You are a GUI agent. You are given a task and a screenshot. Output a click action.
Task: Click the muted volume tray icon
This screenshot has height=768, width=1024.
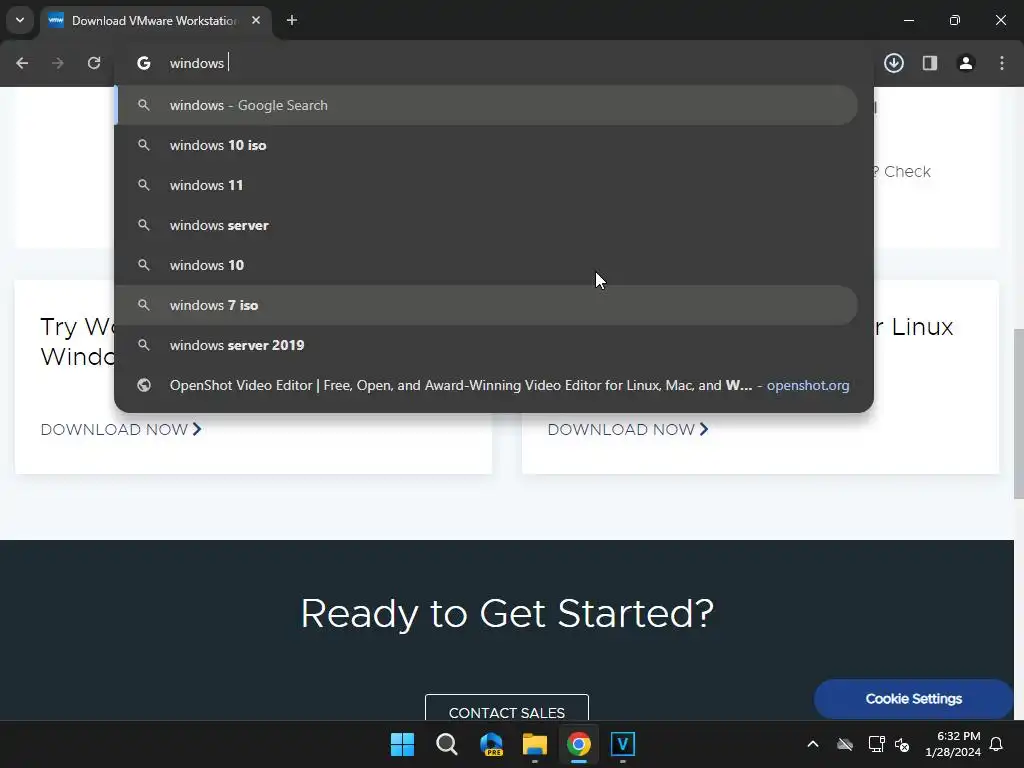(903, 744)
